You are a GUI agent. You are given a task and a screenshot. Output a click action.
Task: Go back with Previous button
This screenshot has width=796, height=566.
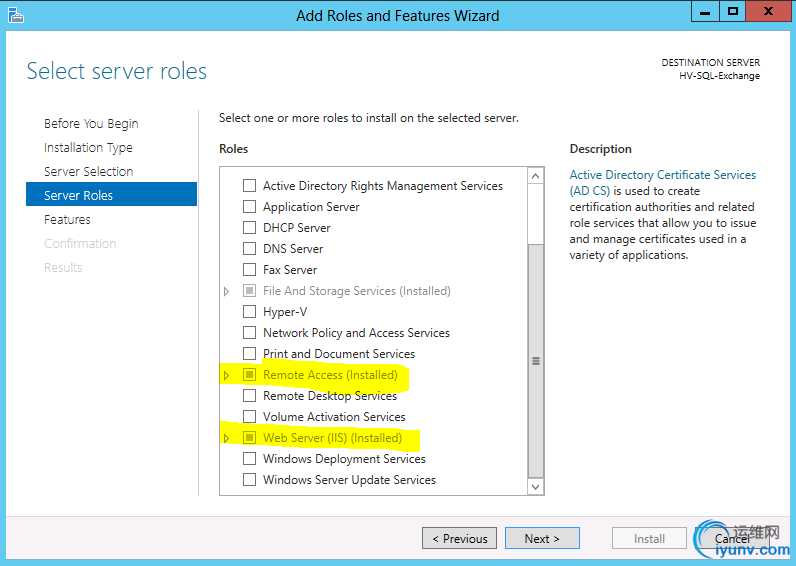[459, 539]
